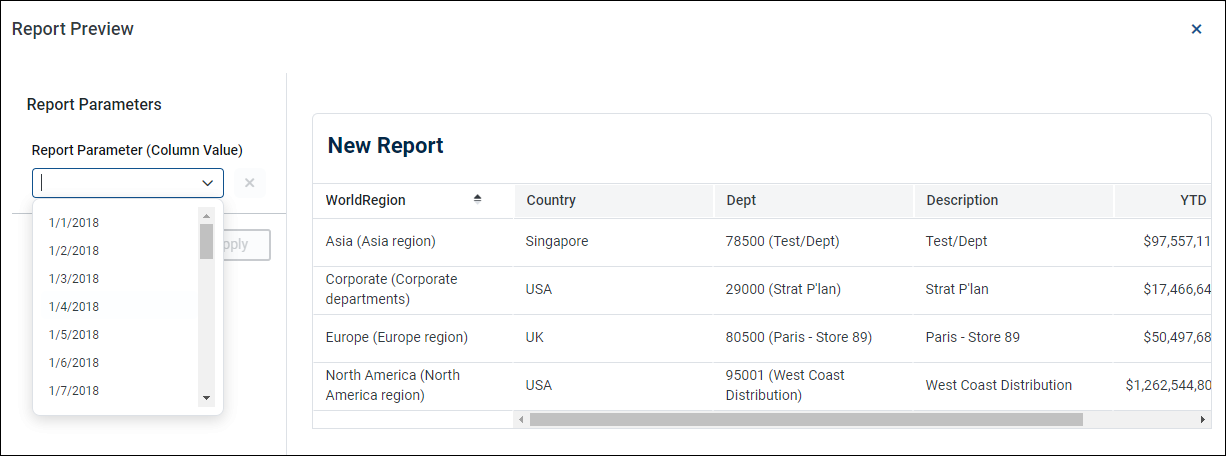The height and width of the screenshot is (456, 1226).
Task: Click the Description column header
Action: [x=962, y=200]
